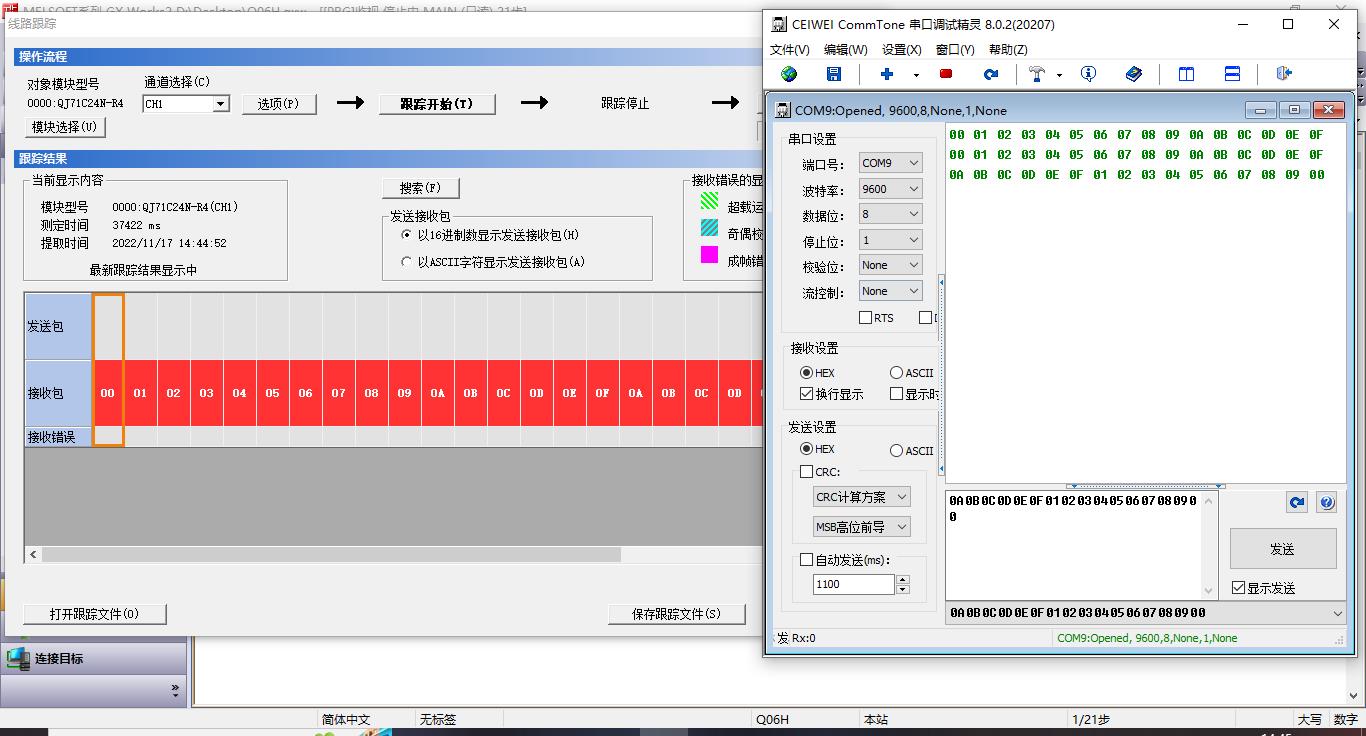The width and height of the screenshot is (1366, 736).
Task: Open the 设置(X) menu
Action: pos(901,49)
